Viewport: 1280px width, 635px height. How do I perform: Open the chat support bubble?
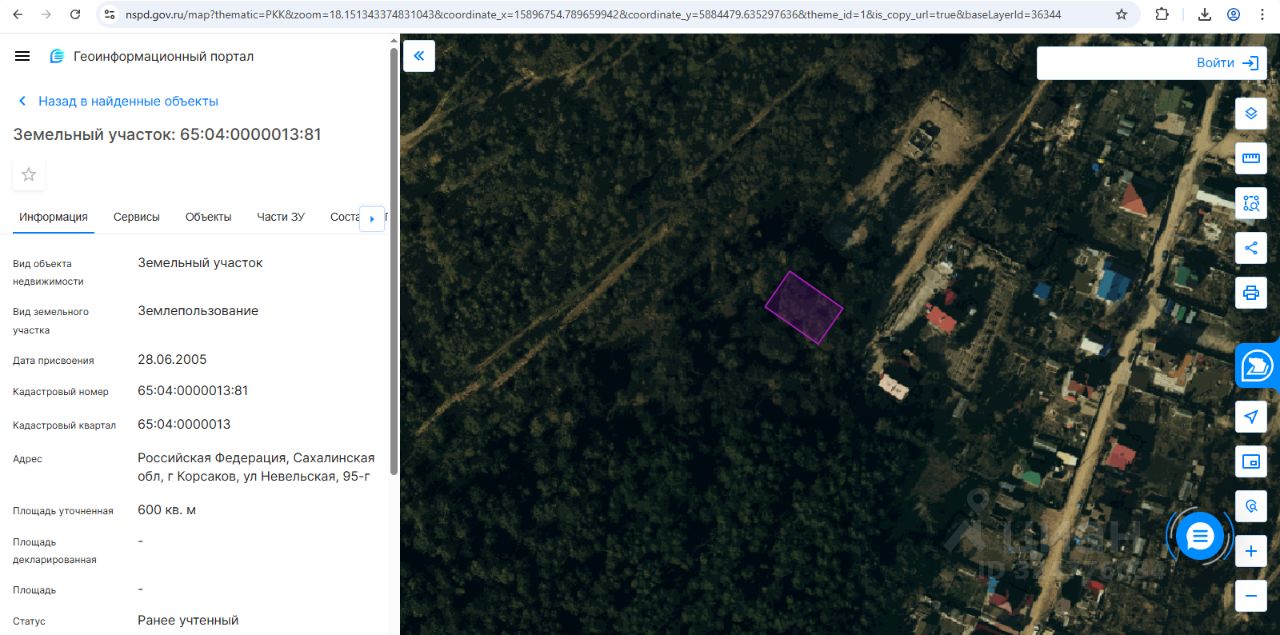1199,537
